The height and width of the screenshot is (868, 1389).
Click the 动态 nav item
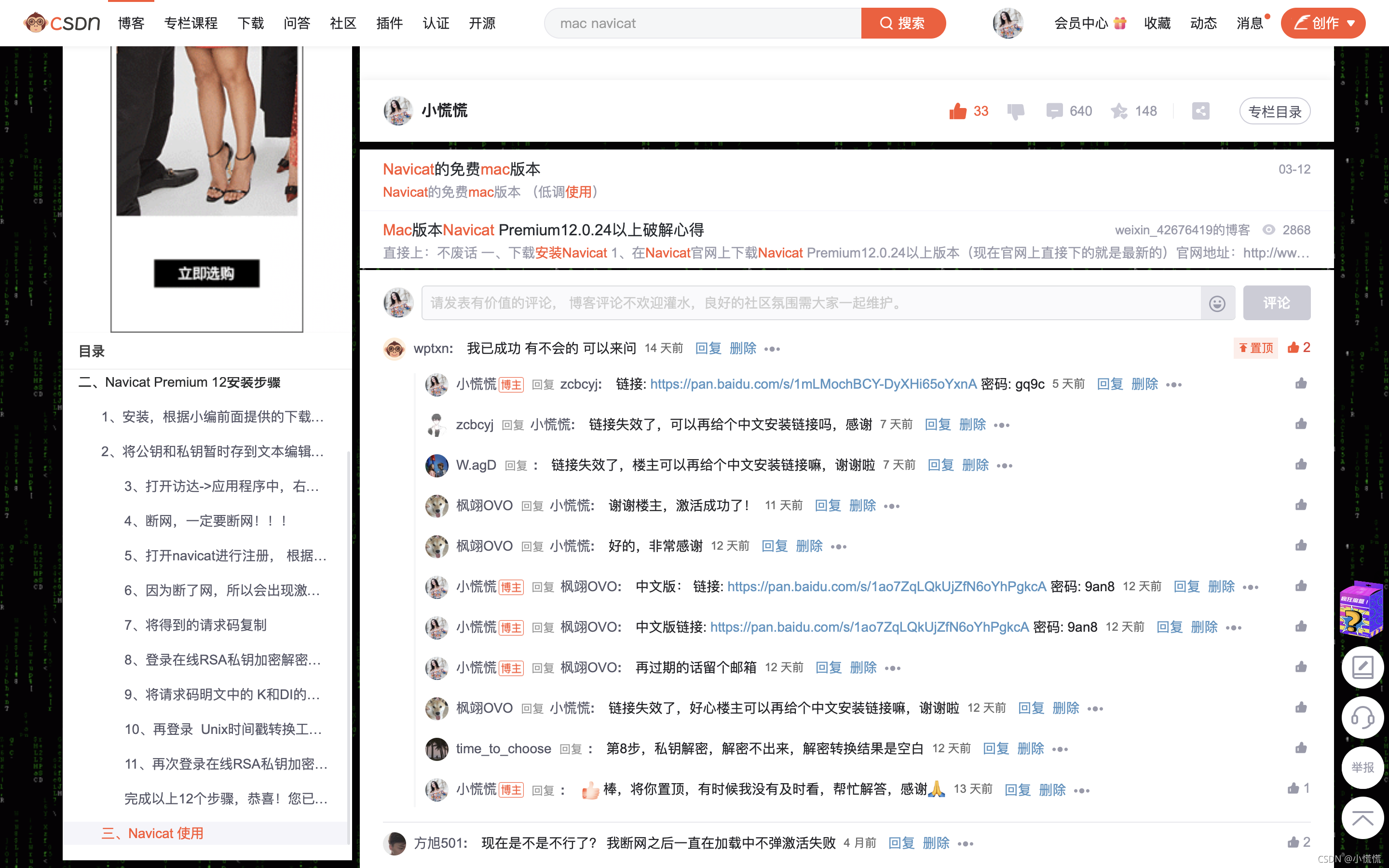1204,23
